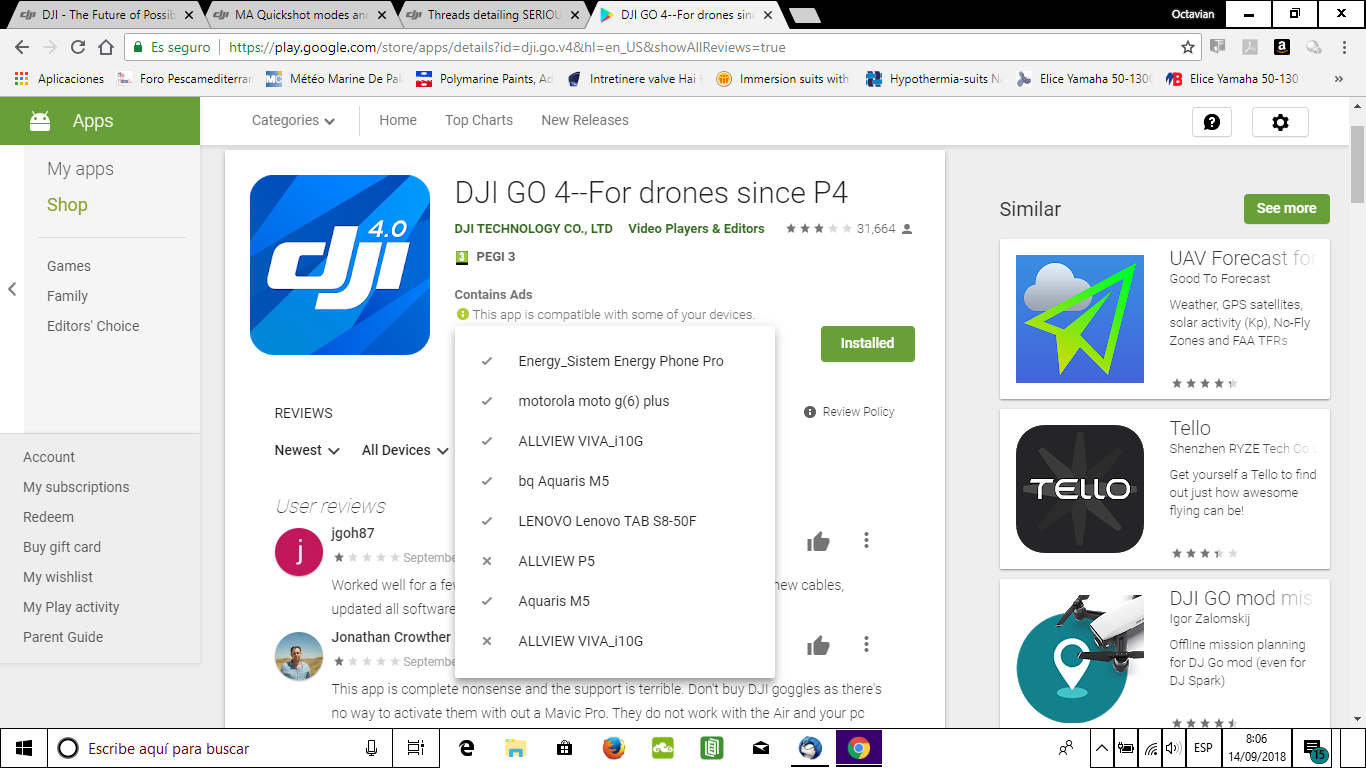Open the Polymarine Paints bookmark

point(484,78)
